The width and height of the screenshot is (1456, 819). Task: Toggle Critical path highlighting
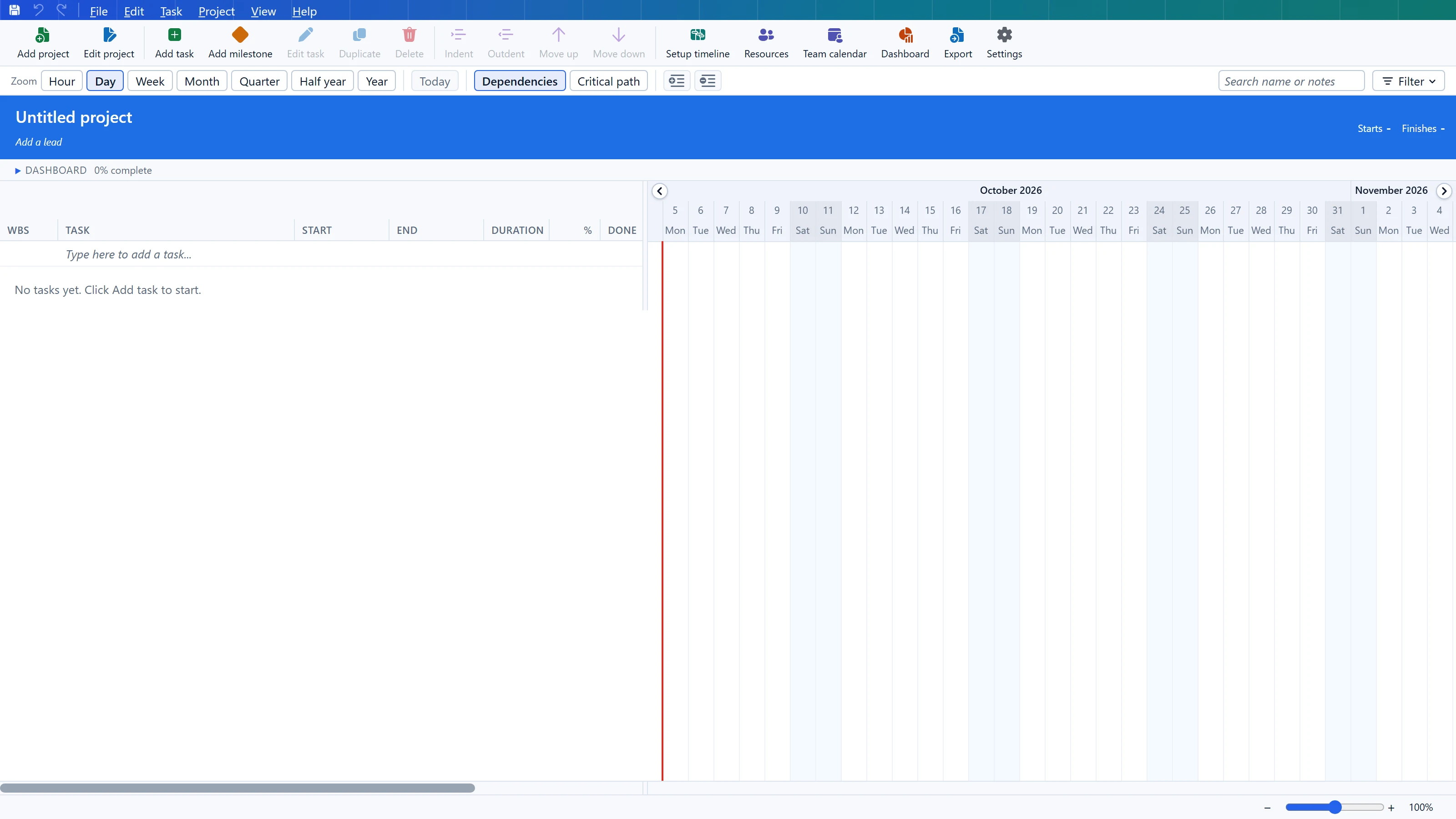tap(608, 81)
